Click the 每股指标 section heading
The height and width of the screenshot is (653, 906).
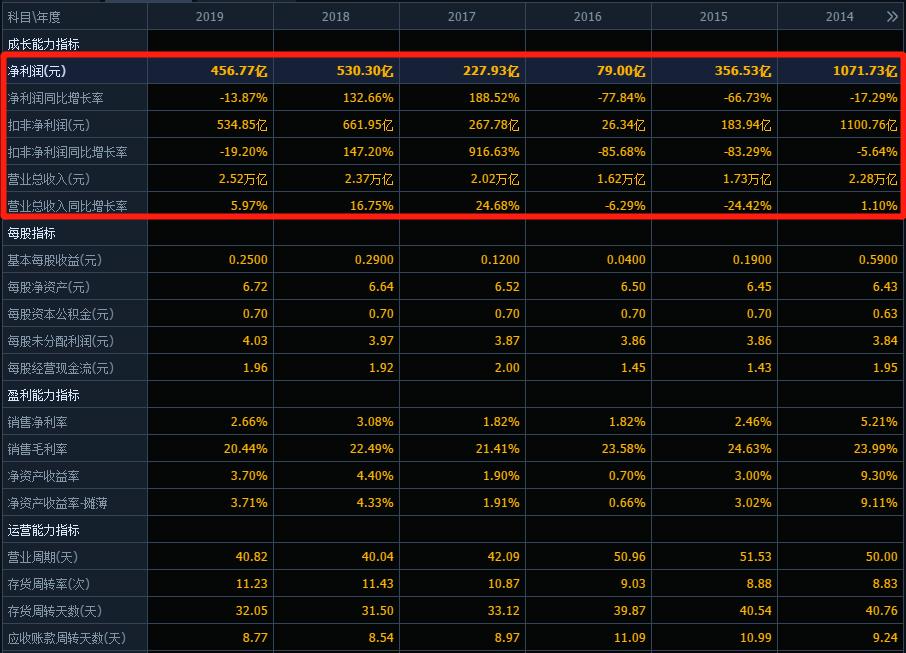(32, 233)
